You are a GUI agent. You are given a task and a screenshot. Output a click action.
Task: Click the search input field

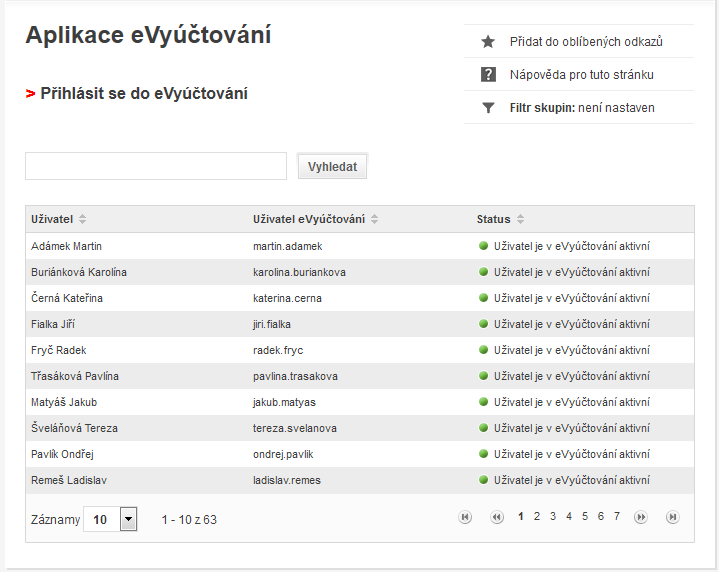[156, 166]
